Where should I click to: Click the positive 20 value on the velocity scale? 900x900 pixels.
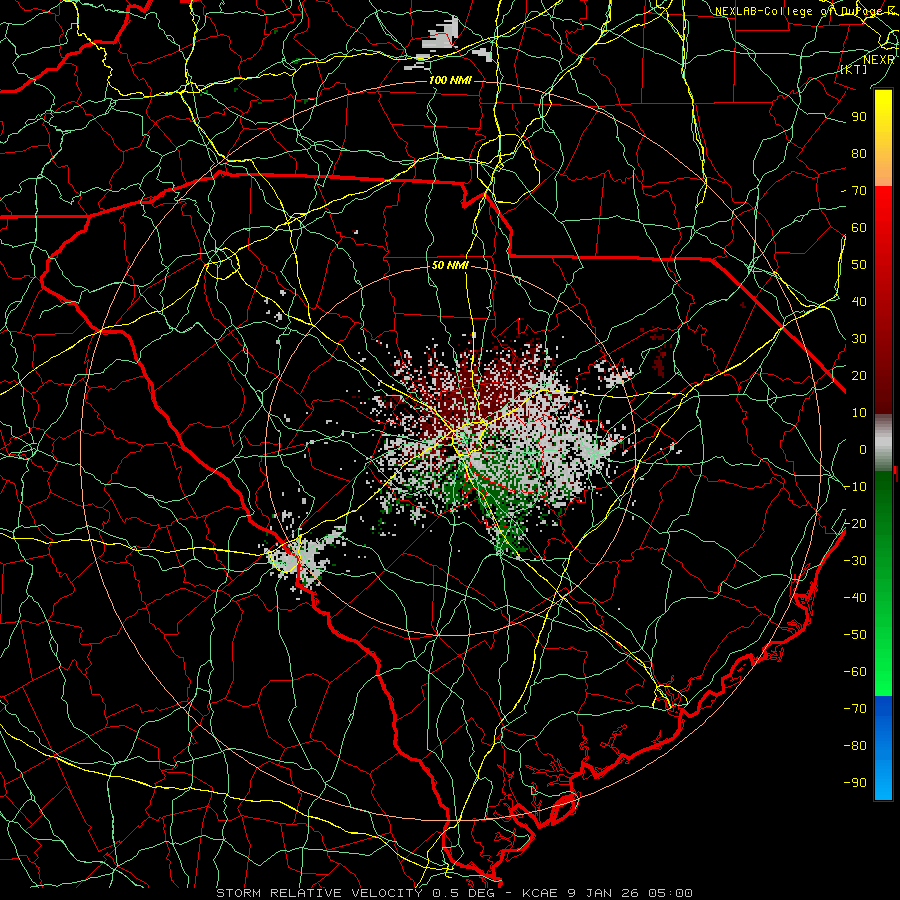click(x=859, y=375)
